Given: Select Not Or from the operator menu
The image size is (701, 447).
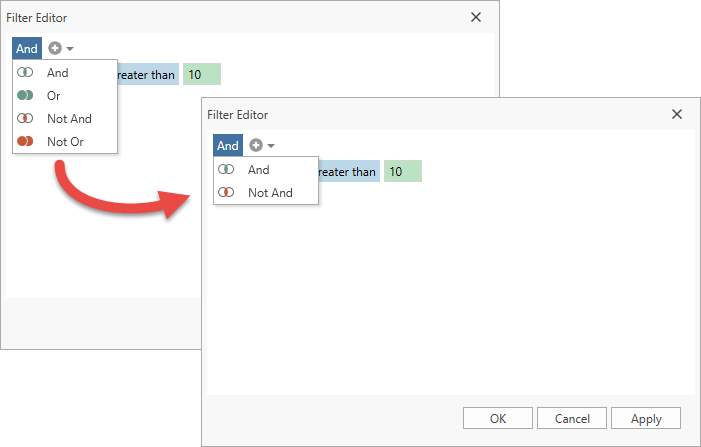Looking at the screenshot, I should (65, 142).
